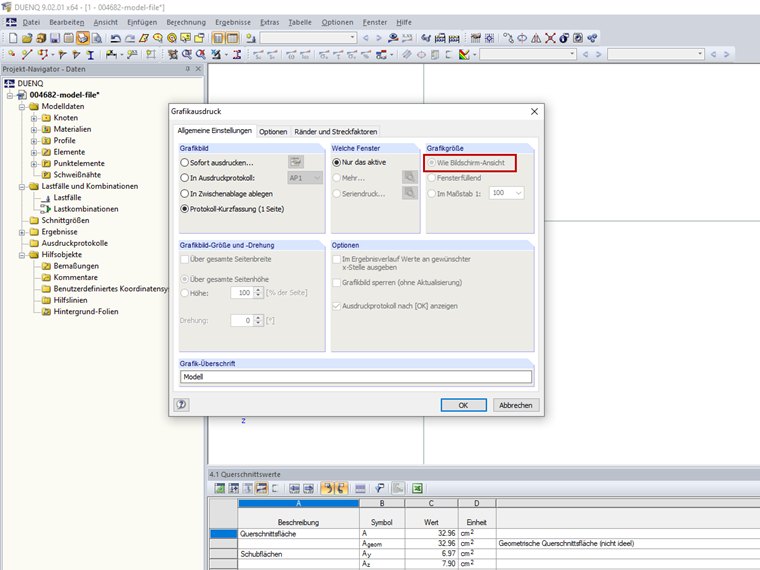Select Wie Bildschirm-Ansicht radio option
This screenshot has height=570, width=760.
[x=431, y=163]
